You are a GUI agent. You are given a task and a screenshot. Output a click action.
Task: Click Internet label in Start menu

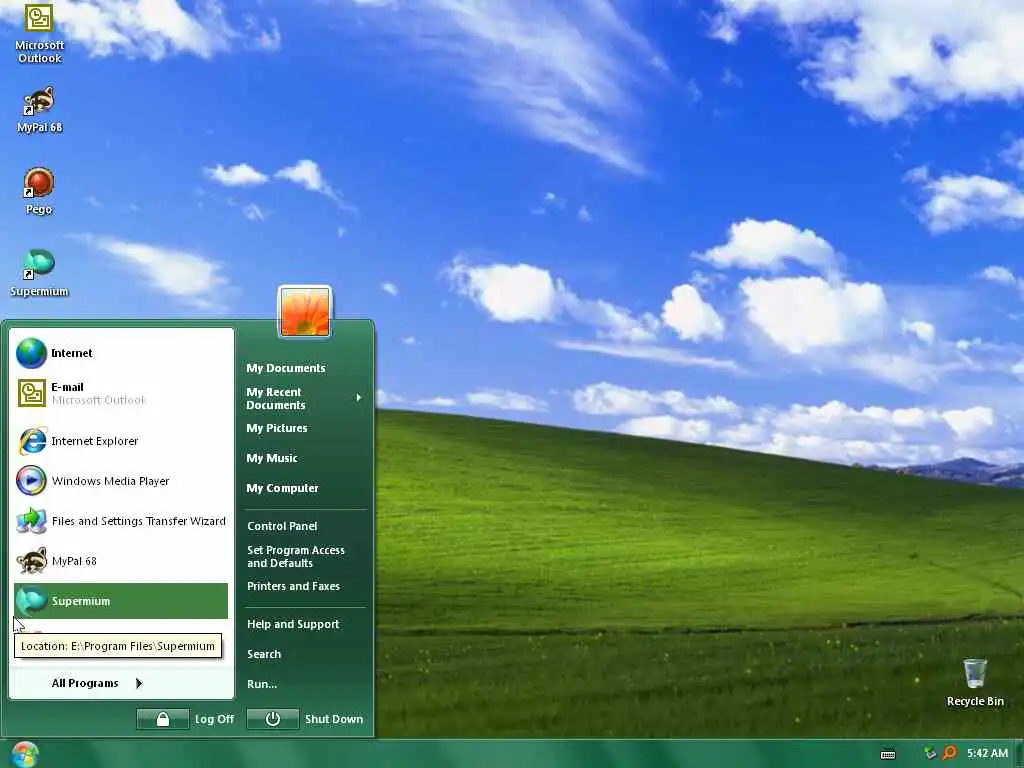tap(72, 353)
